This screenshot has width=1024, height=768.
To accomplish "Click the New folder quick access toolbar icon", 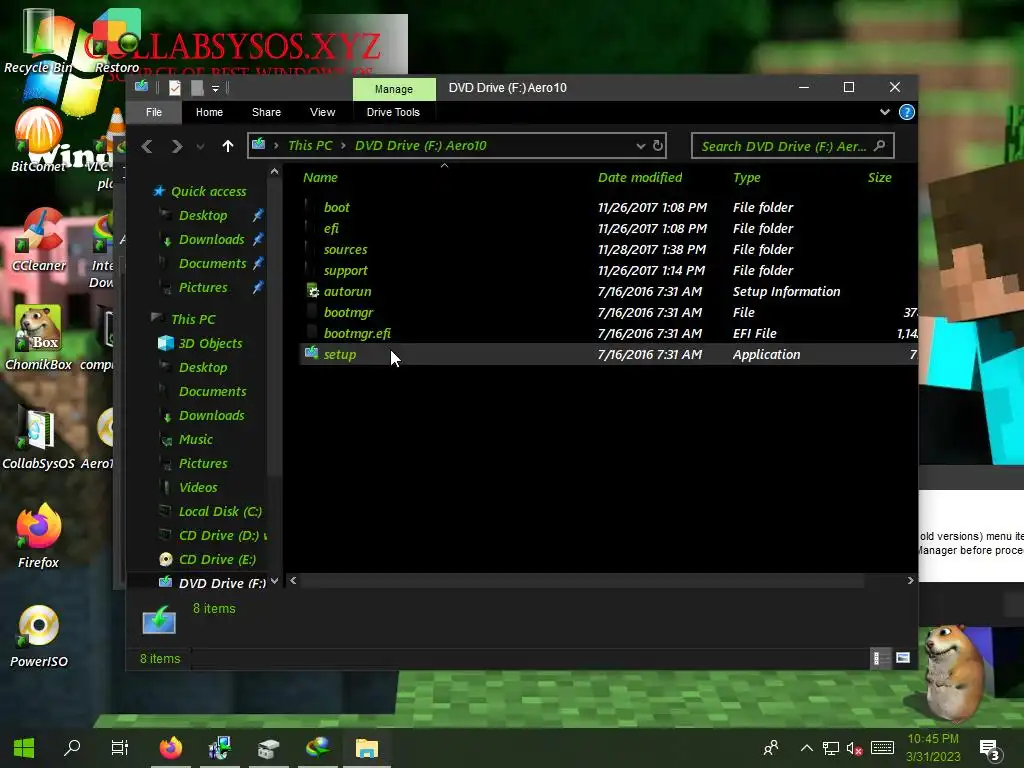I will tap(197, 88).
